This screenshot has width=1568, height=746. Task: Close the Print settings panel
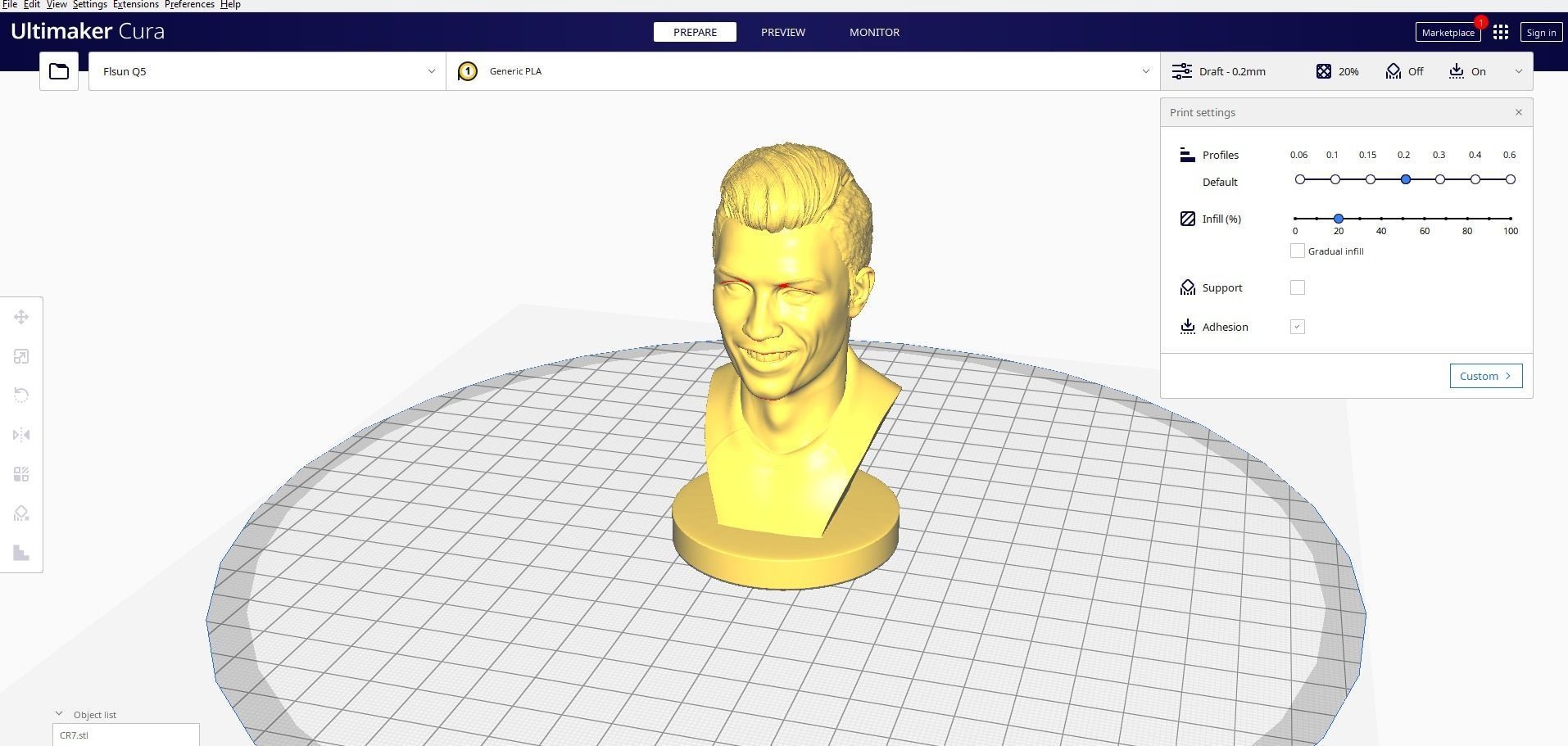click(x=1519, y=112)
